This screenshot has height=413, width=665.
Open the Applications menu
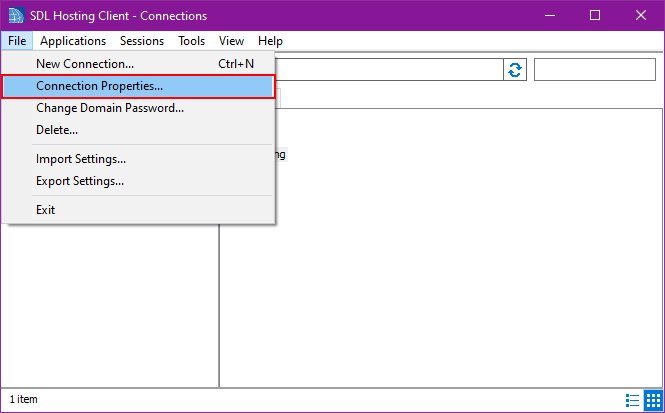tap(73, 41)
